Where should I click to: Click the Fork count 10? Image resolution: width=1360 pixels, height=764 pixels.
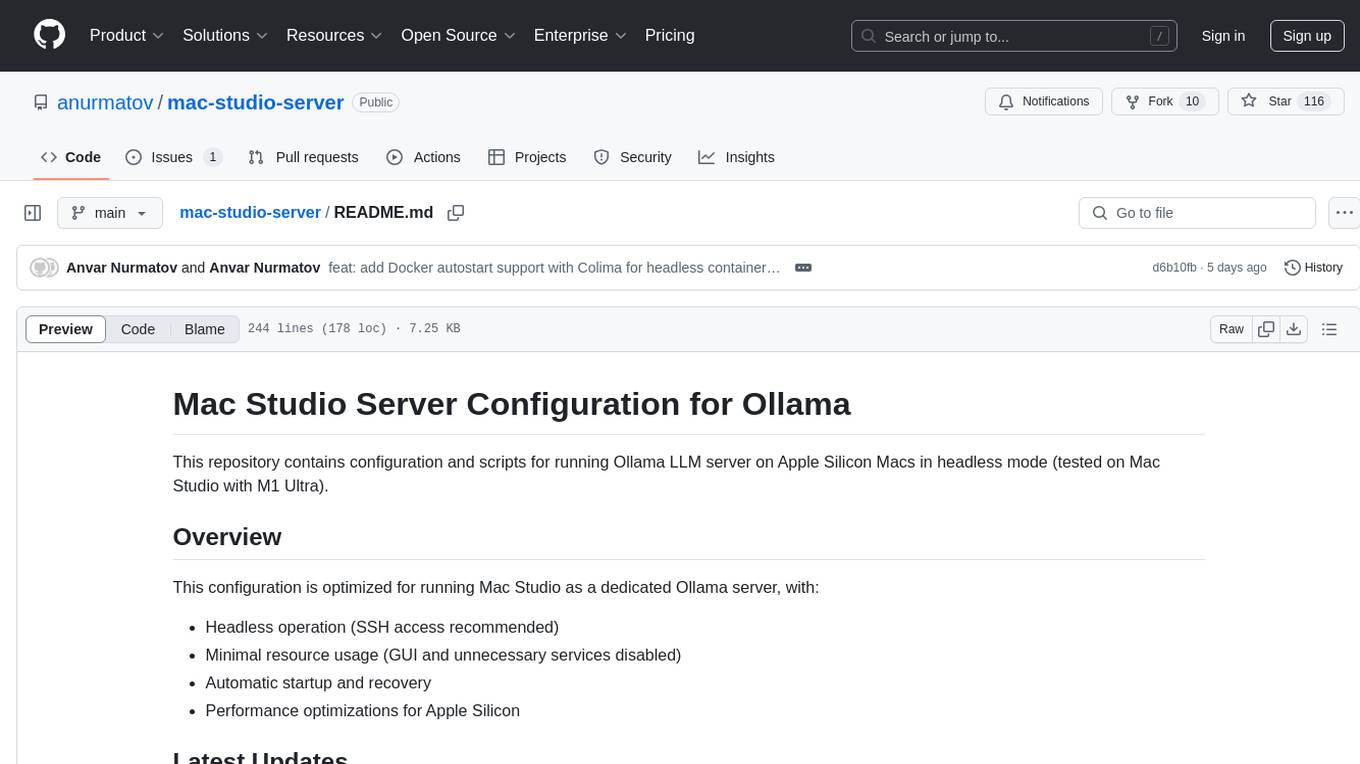pos(1191,102)
